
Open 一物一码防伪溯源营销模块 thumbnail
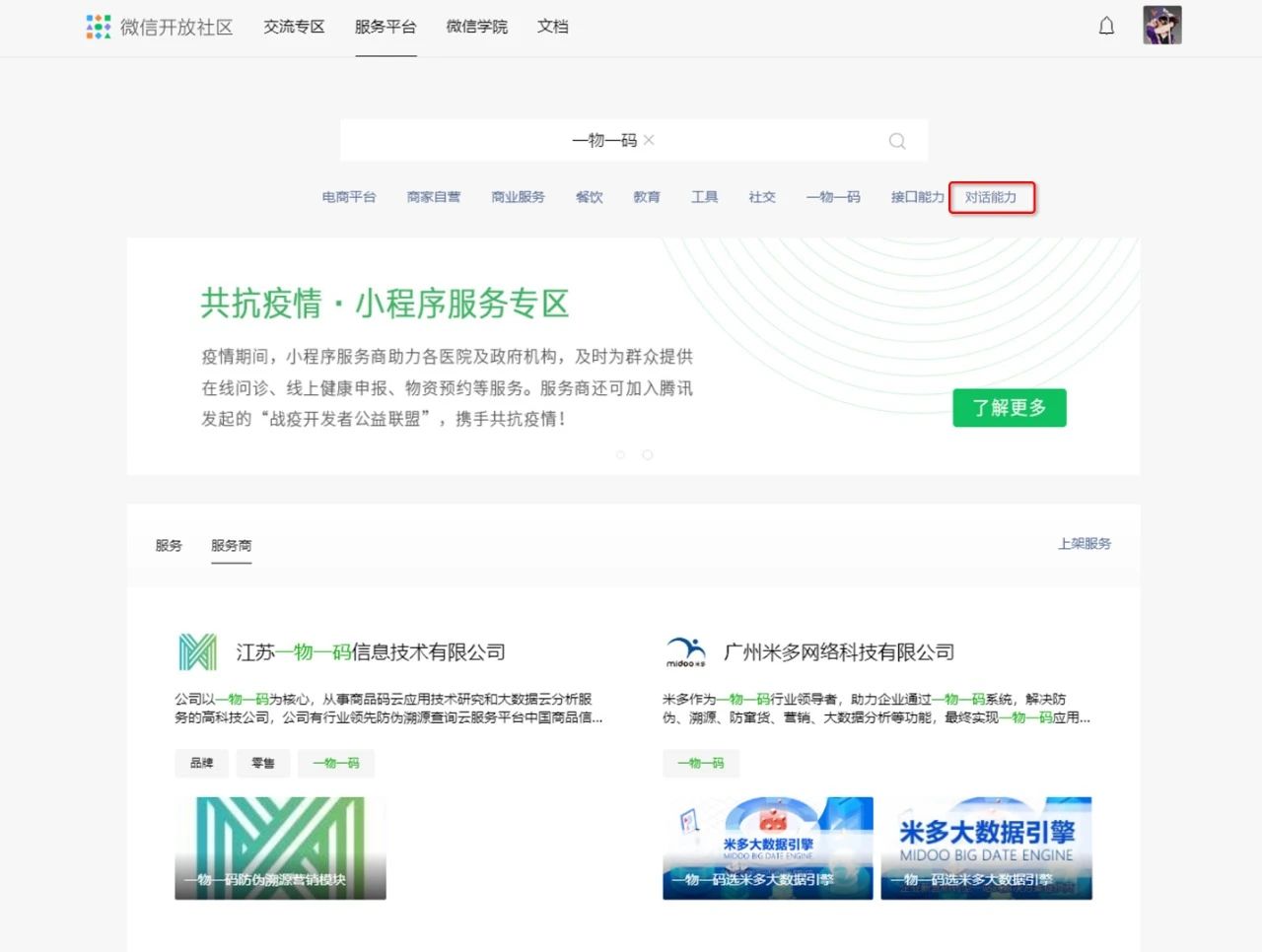280,848
